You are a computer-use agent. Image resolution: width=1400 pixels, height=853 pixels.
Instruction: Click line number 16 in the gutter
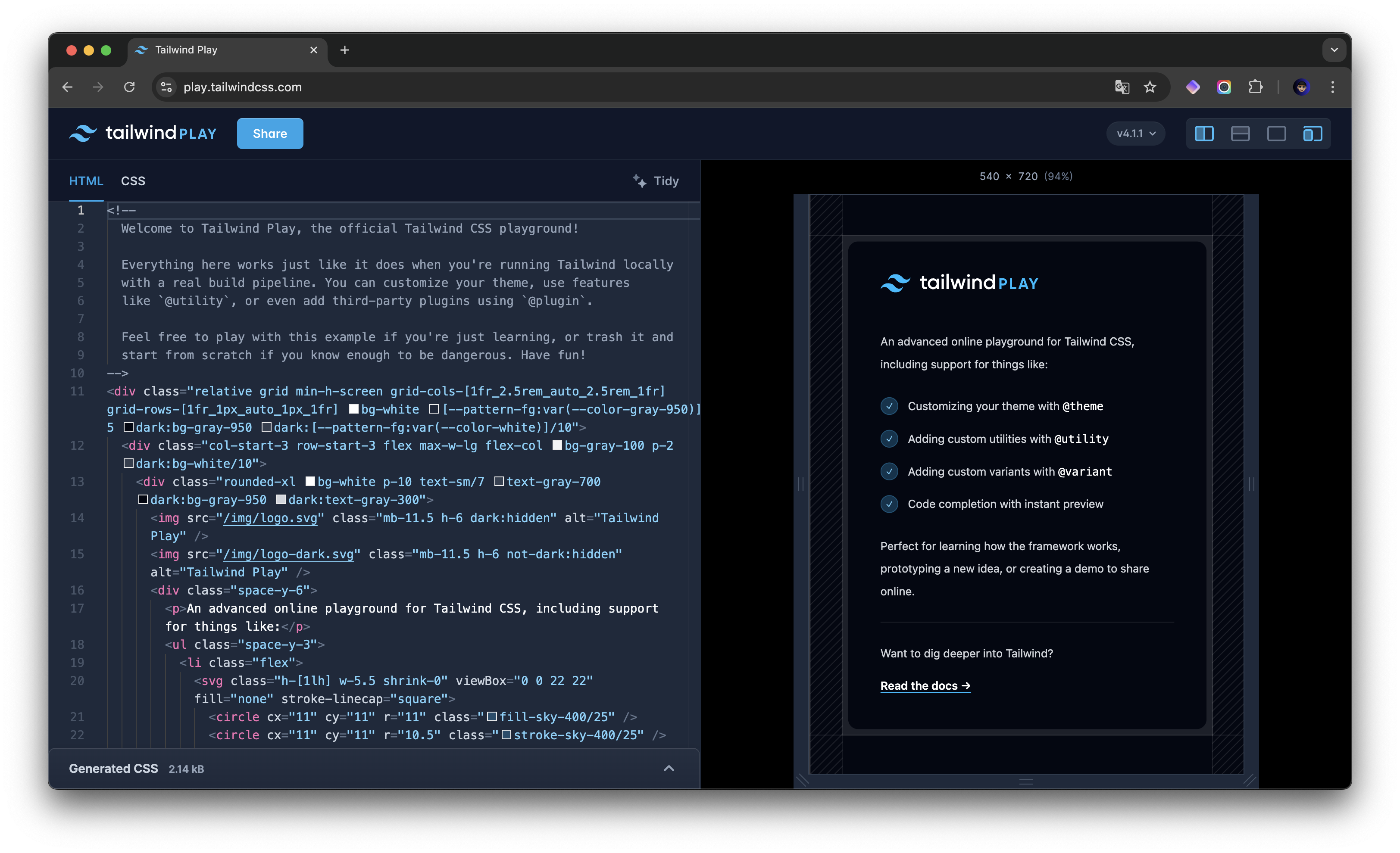click(77, 590)
